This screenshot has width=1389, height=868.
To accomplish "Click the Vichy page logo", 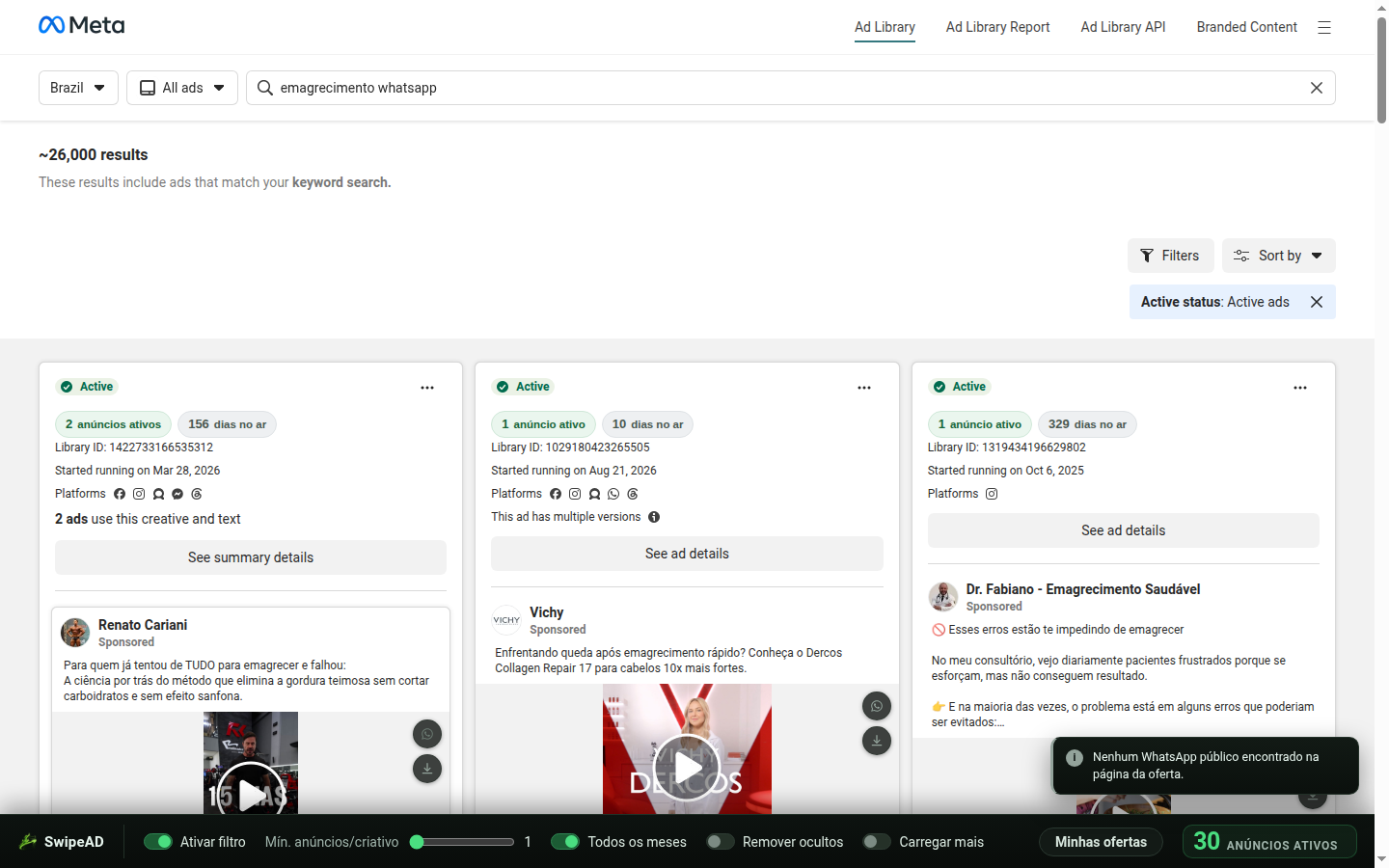I will 506,620.
